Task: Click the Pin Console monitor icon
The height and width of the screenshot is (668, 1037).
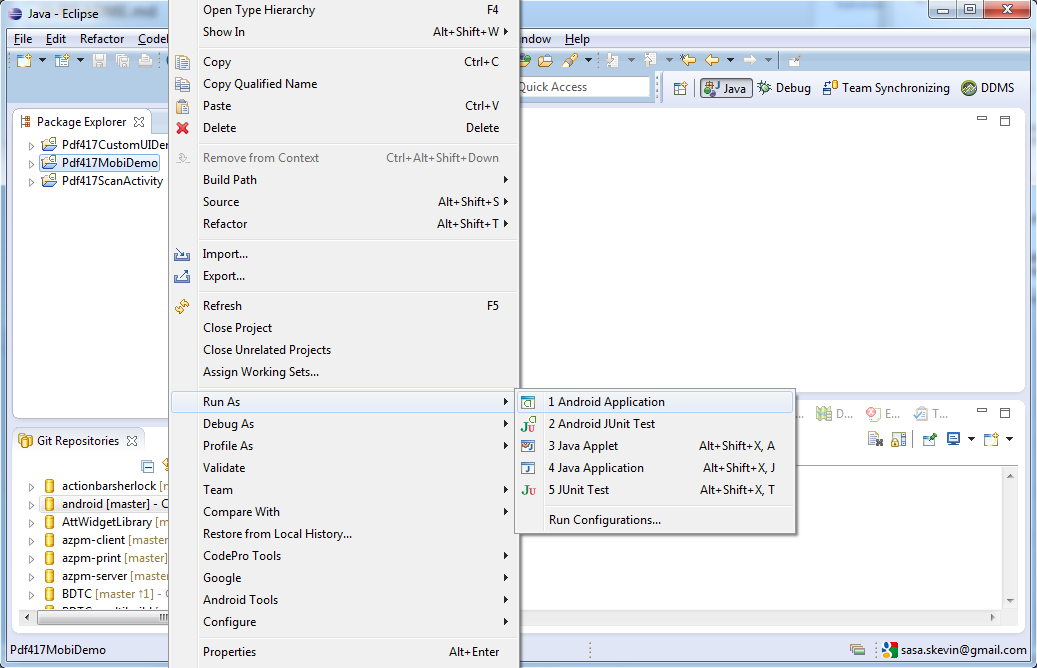Action: 929,439
